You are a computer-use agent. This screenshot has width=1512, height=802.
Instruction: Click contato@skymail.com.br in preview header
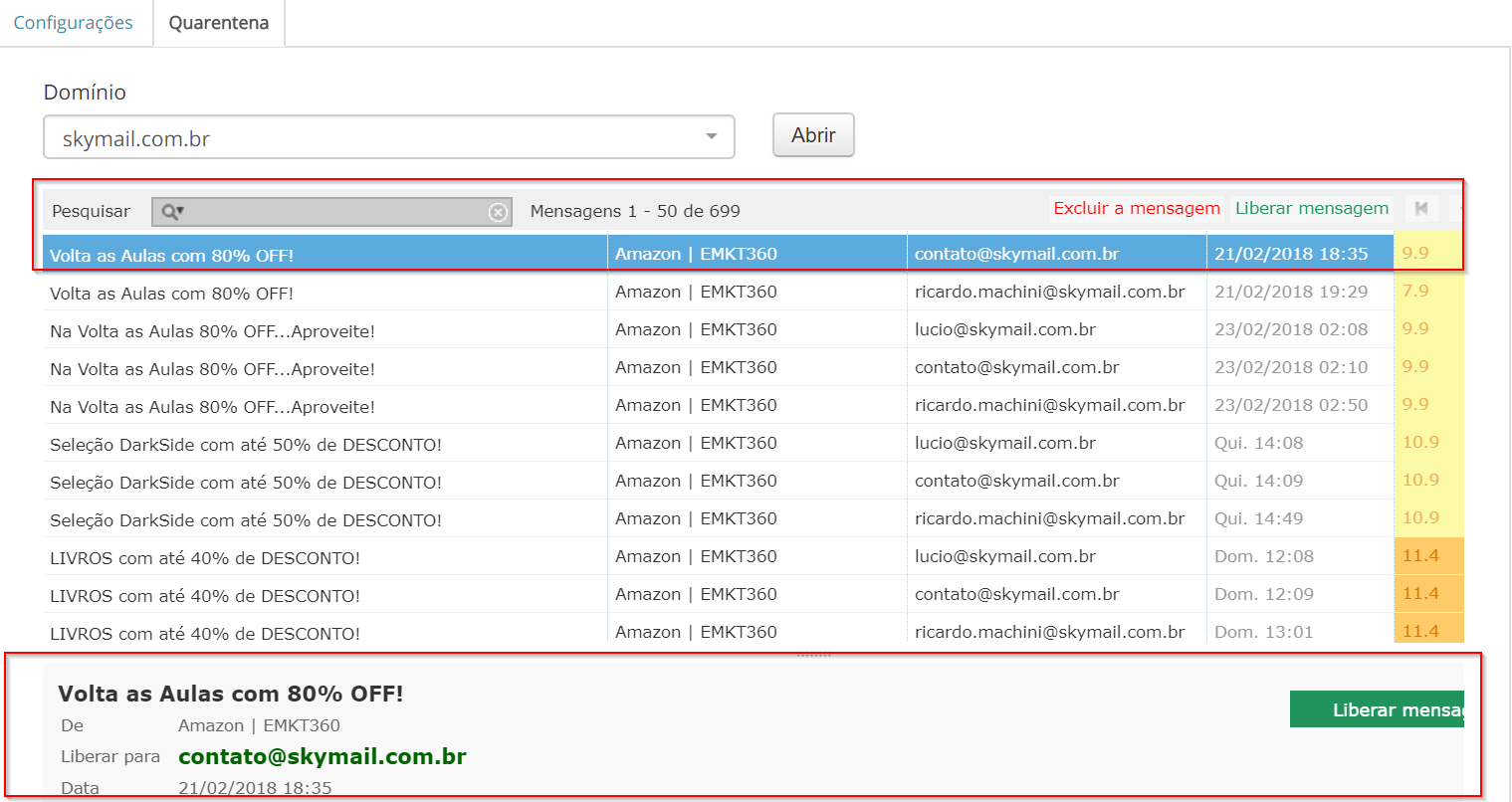[322, 757]
